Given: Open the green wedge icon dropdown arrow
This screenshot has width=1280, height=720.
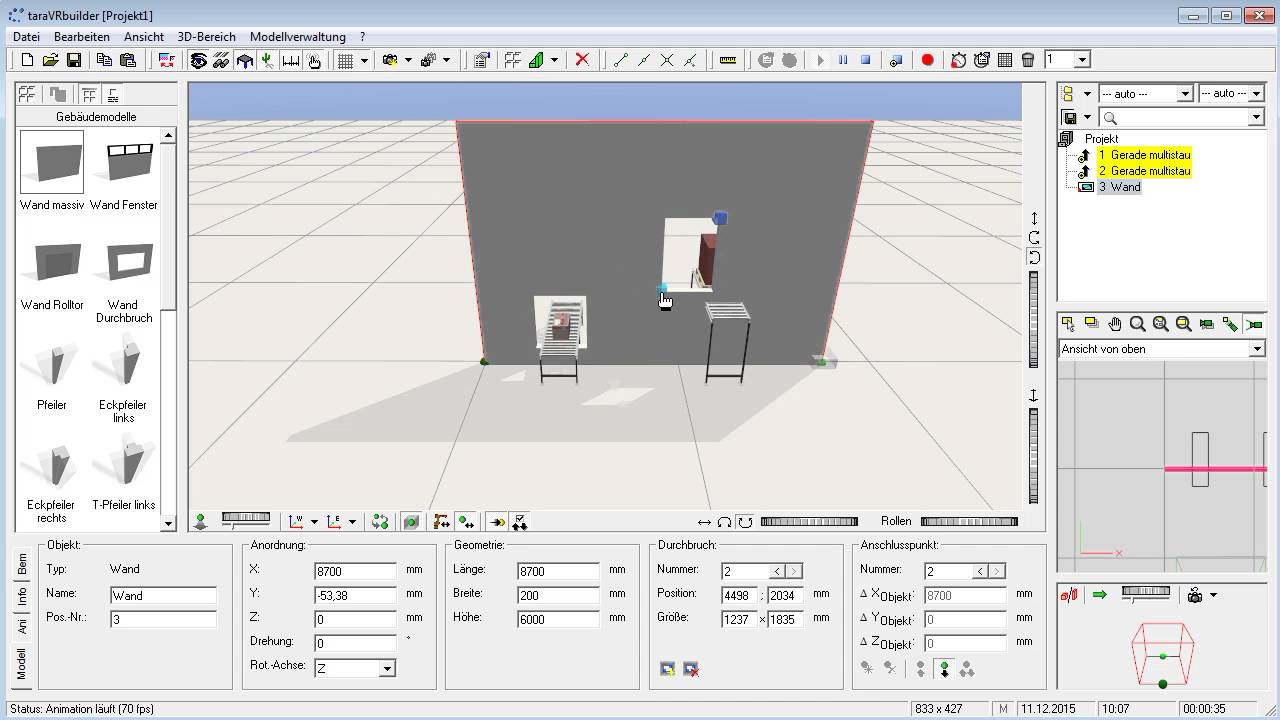Looking at the screenshot, I should (553, 60).
